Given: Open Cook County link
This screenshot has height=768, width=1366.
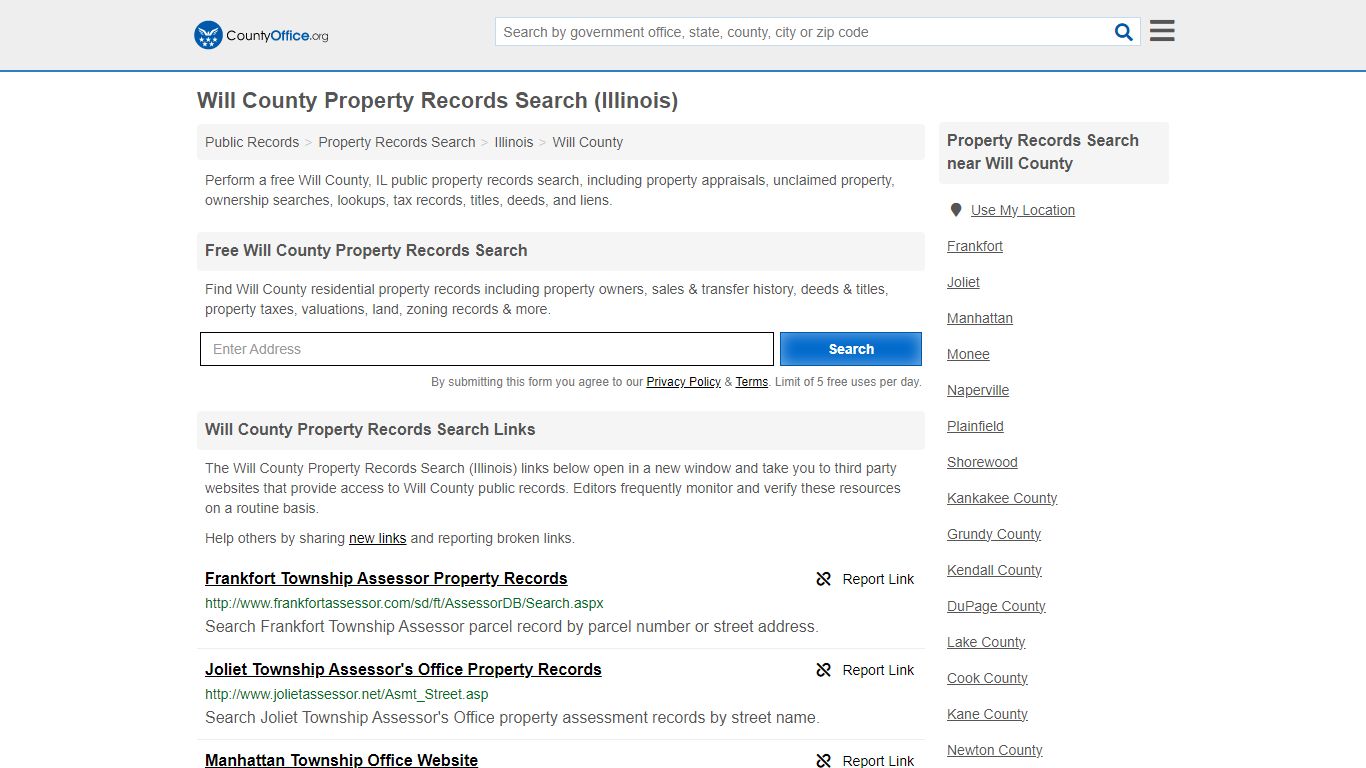Looking at the screenshot, I should click(x=987, y=678).
